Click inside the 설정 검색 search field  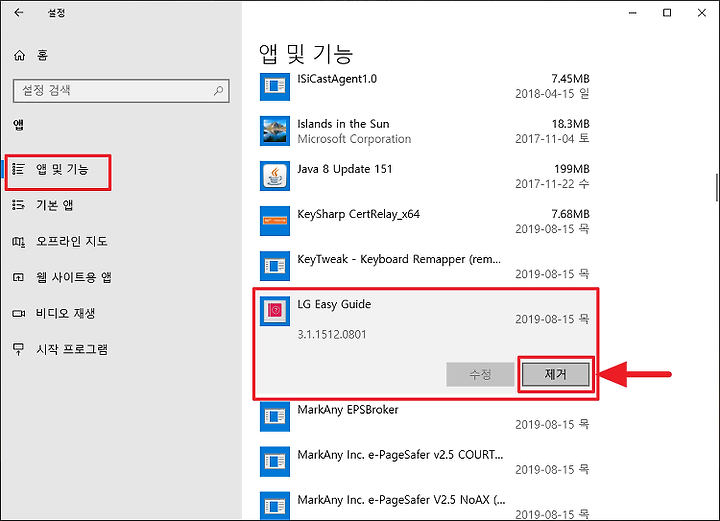tap(121, 90)
